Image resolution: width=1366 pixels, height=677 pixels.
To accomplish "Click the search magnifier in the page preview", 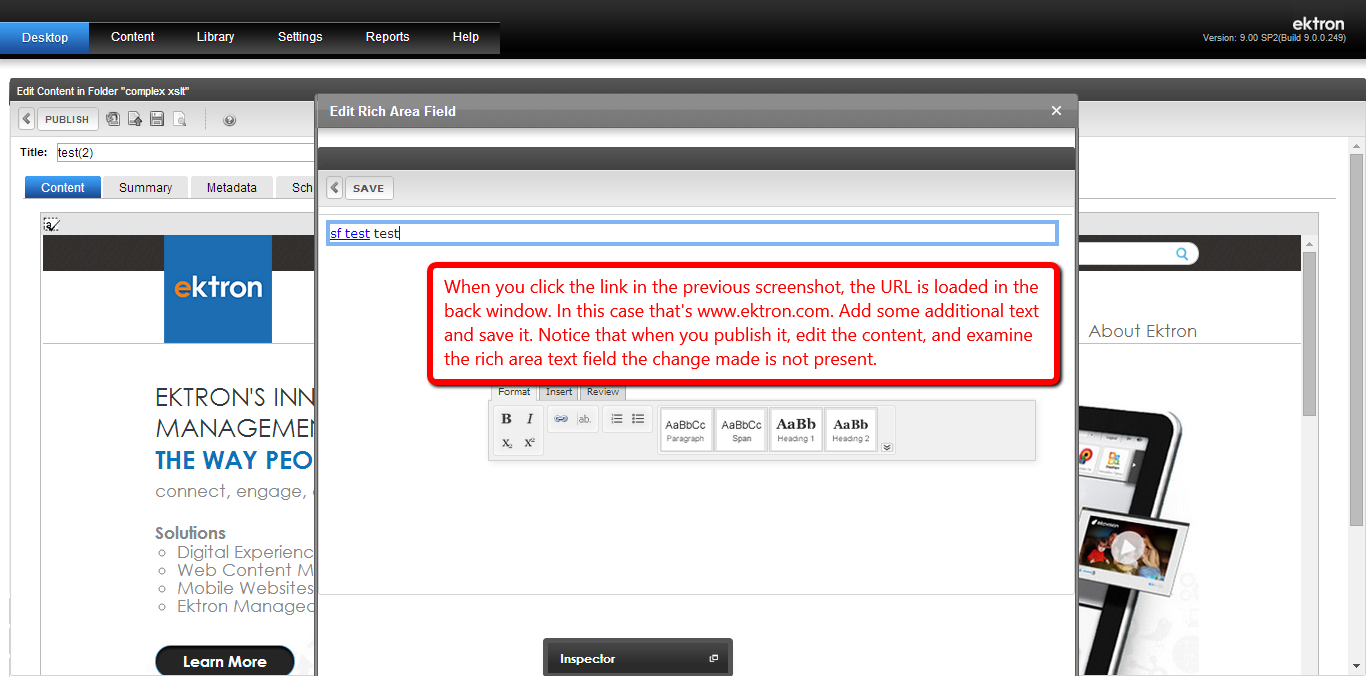I will (x=1182, y=254).
